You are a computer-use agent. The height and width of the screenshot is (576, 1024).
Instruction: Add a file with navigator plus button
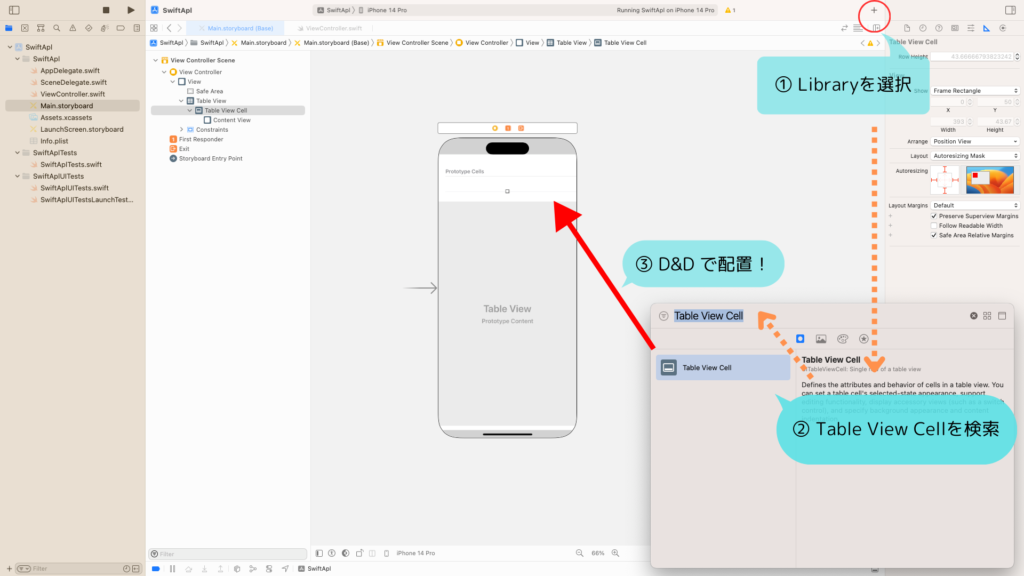[x=9, y=569]
